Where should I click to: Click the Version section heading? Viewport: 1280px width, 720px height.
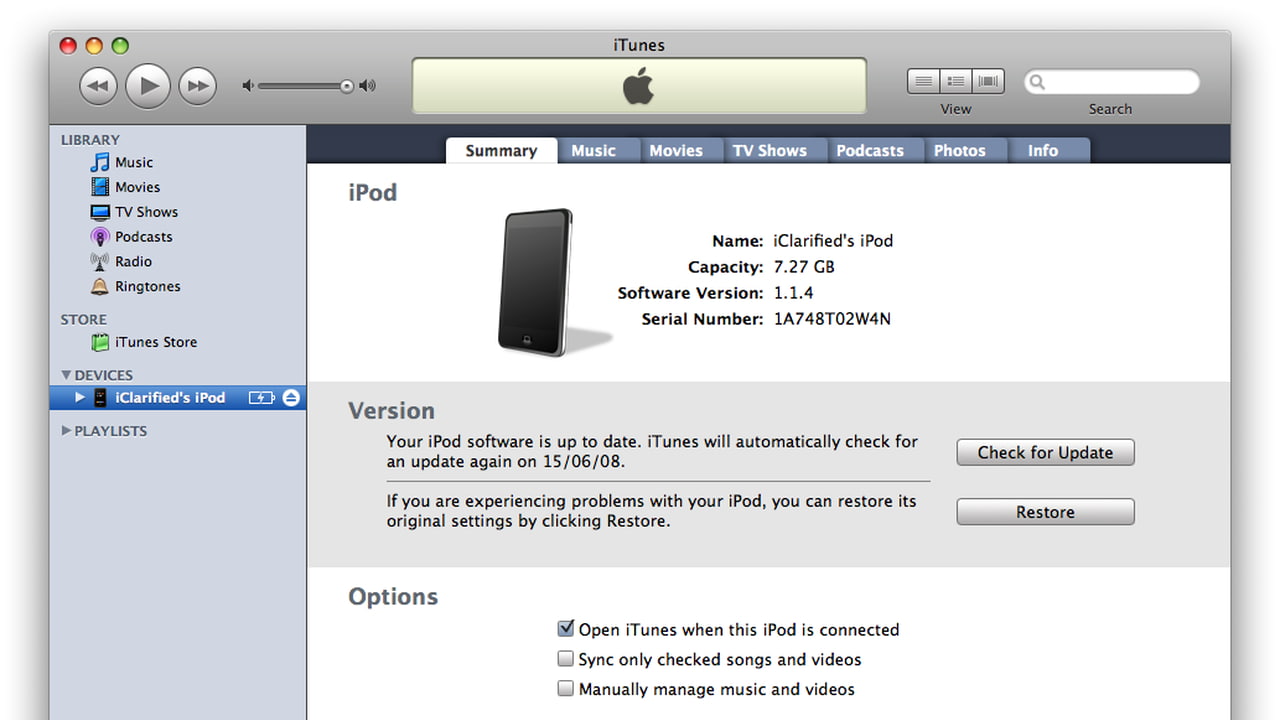click(391, 411)
